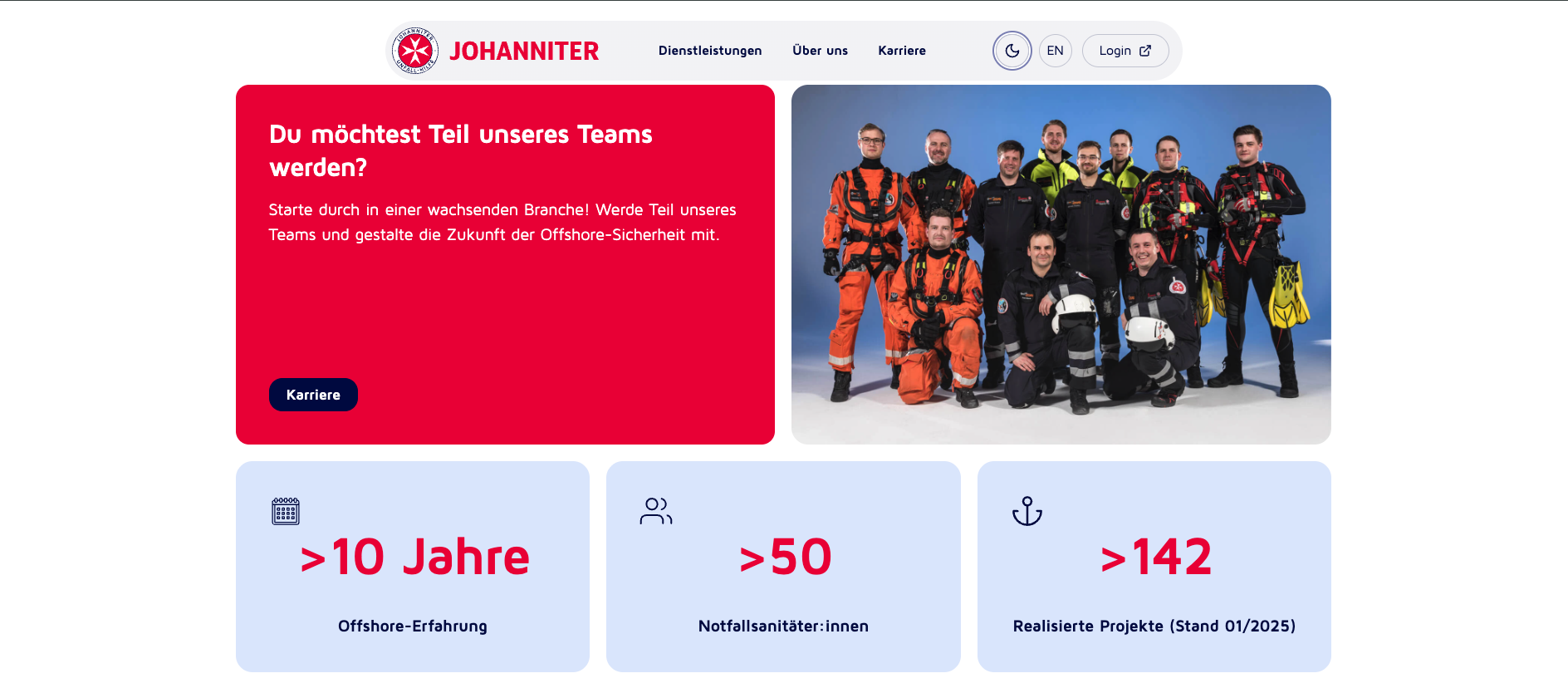Click the heading Du möchtest Teil unseres Teams werden
The height and width of the screenshot is (683, 1568).
(461, 150)
